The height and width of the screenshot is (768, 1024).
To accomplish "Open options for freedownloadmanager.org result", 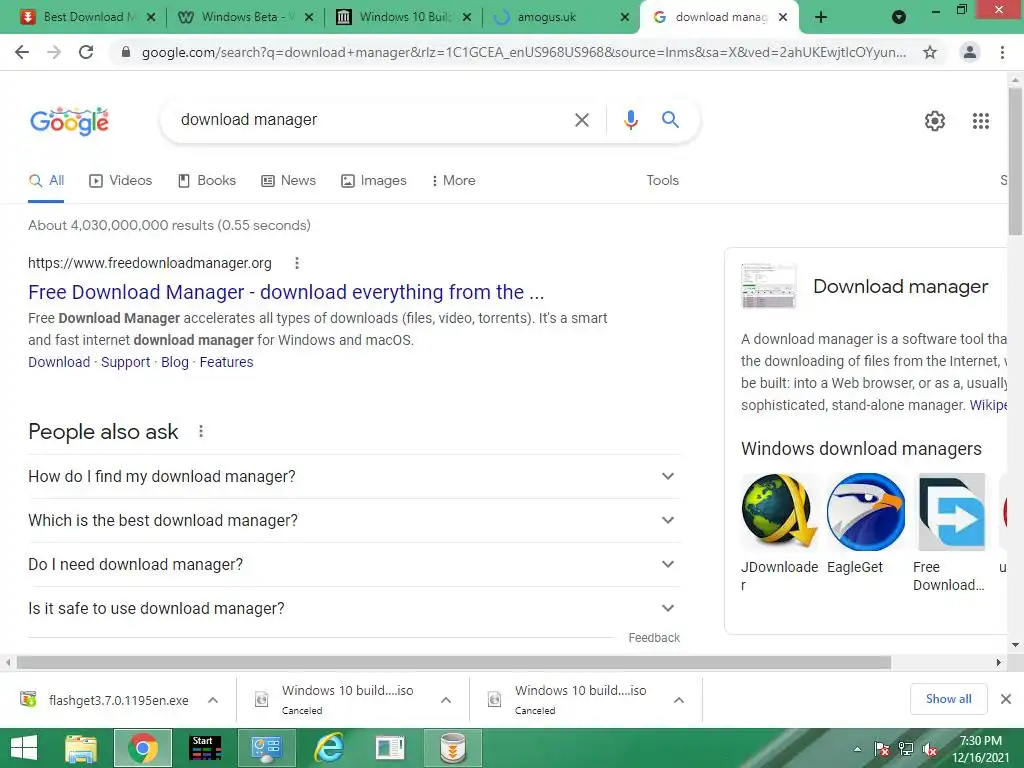I will click(x=296, y=263).
